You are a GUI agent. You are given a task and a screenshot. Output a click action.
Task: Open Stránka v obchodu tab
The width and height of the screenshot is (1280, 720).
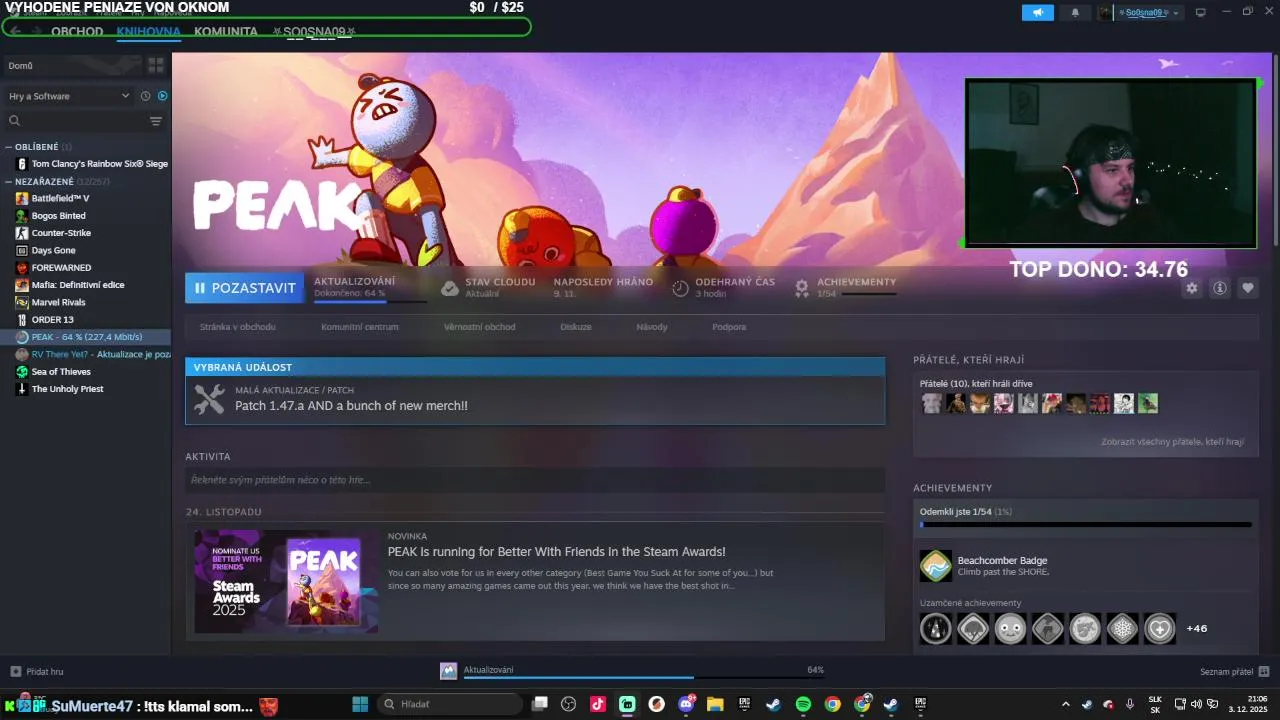point(238,327)
